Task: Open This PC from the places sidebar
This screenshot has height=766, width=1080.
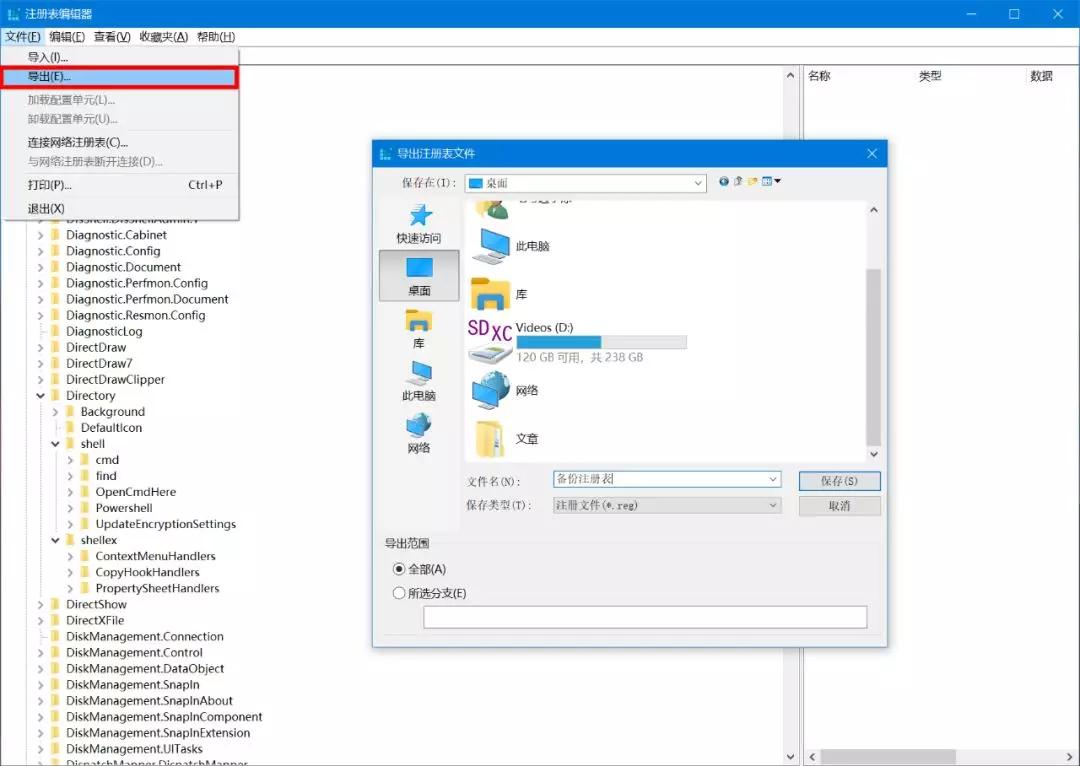Action: tap(419, 375)
